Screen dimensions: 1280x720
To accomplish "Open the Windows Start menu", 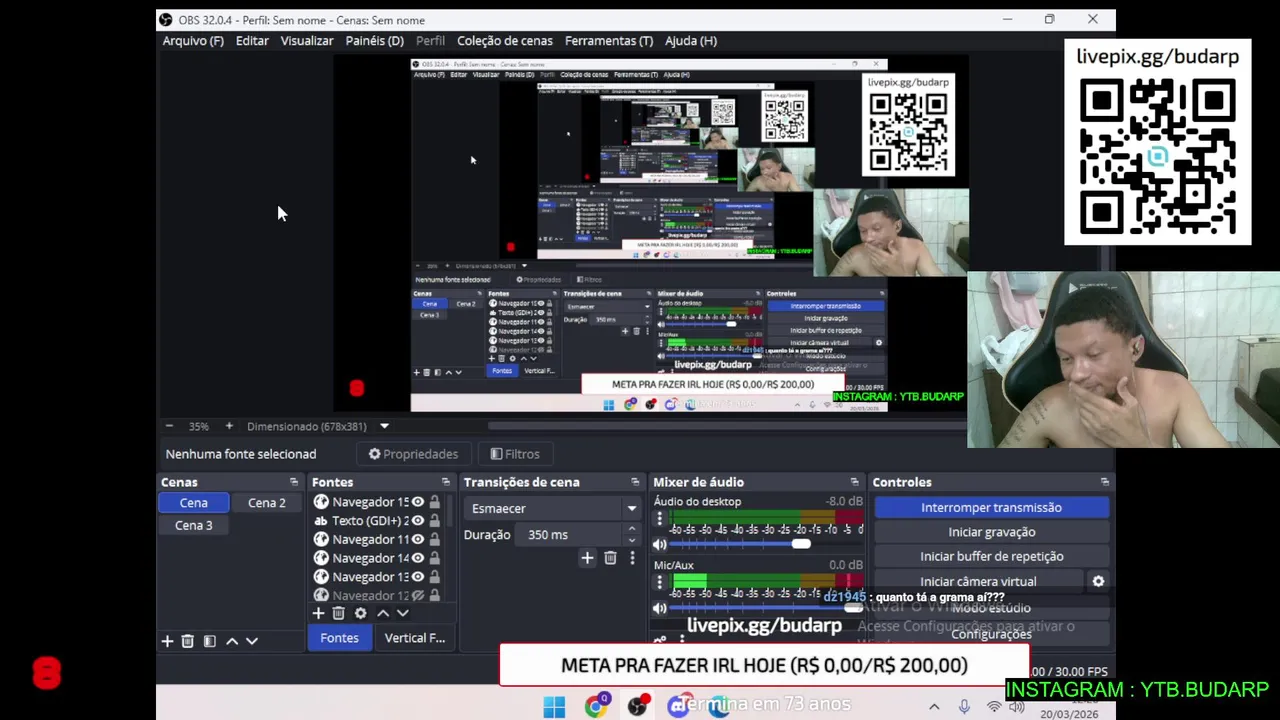I will 554,707.
